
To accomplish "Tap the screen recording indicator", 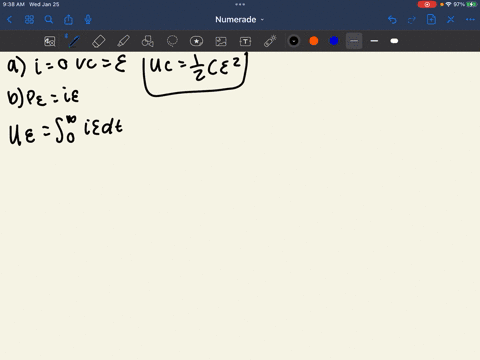I will tap(427, 4).
